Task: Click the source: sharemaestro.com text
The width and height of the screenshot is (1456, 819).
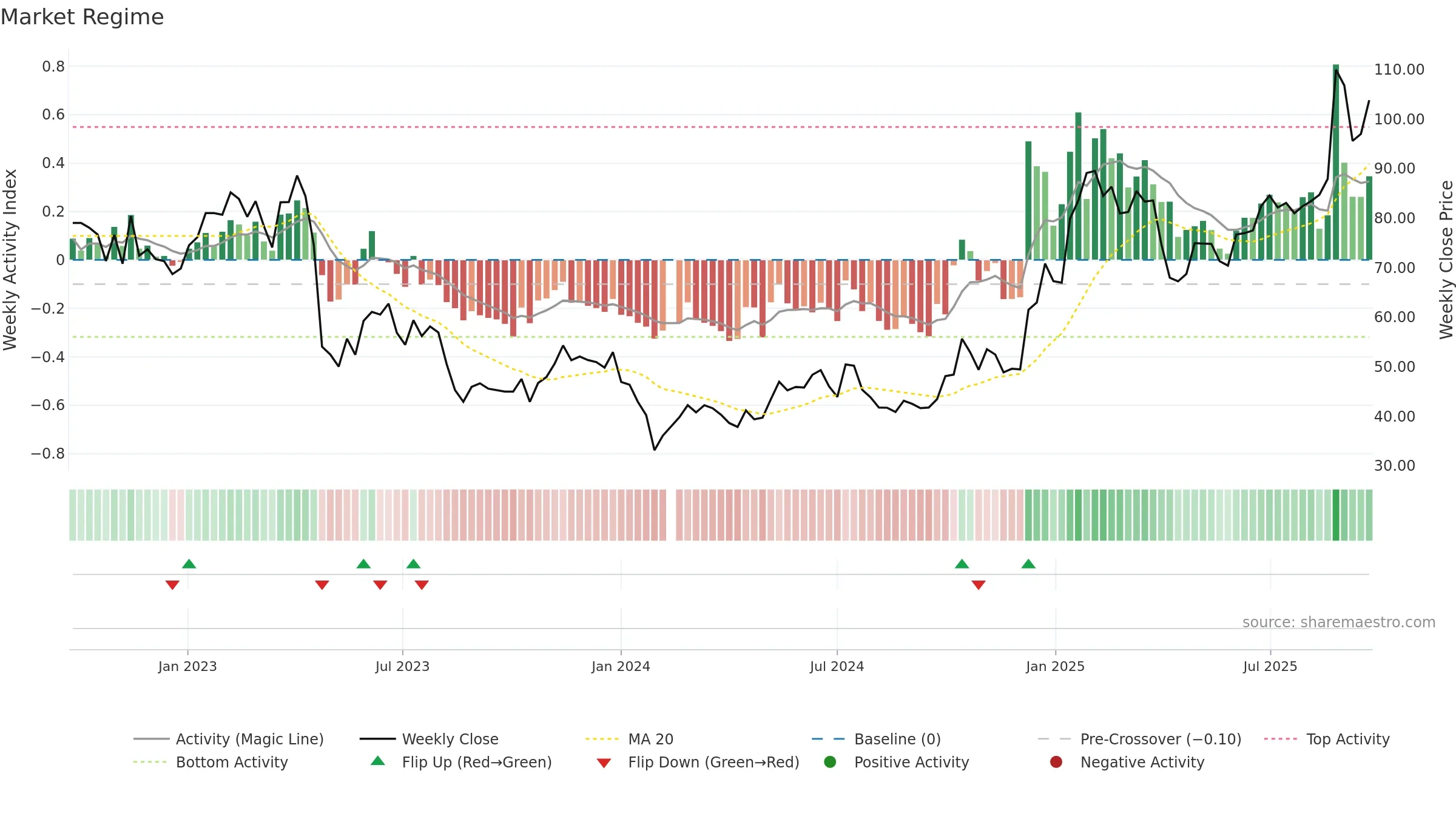Action: (1339, 622)
